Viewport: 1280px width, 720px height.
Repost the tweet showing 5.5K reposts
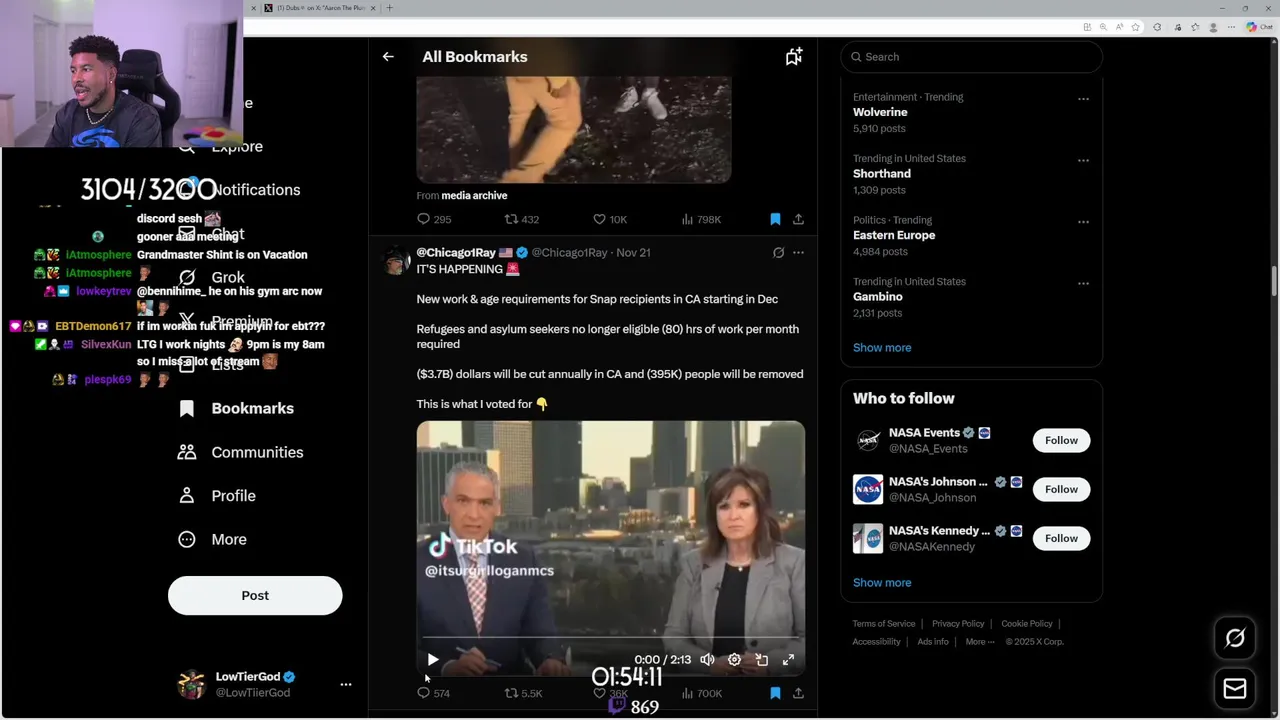[x=523, y=693]
